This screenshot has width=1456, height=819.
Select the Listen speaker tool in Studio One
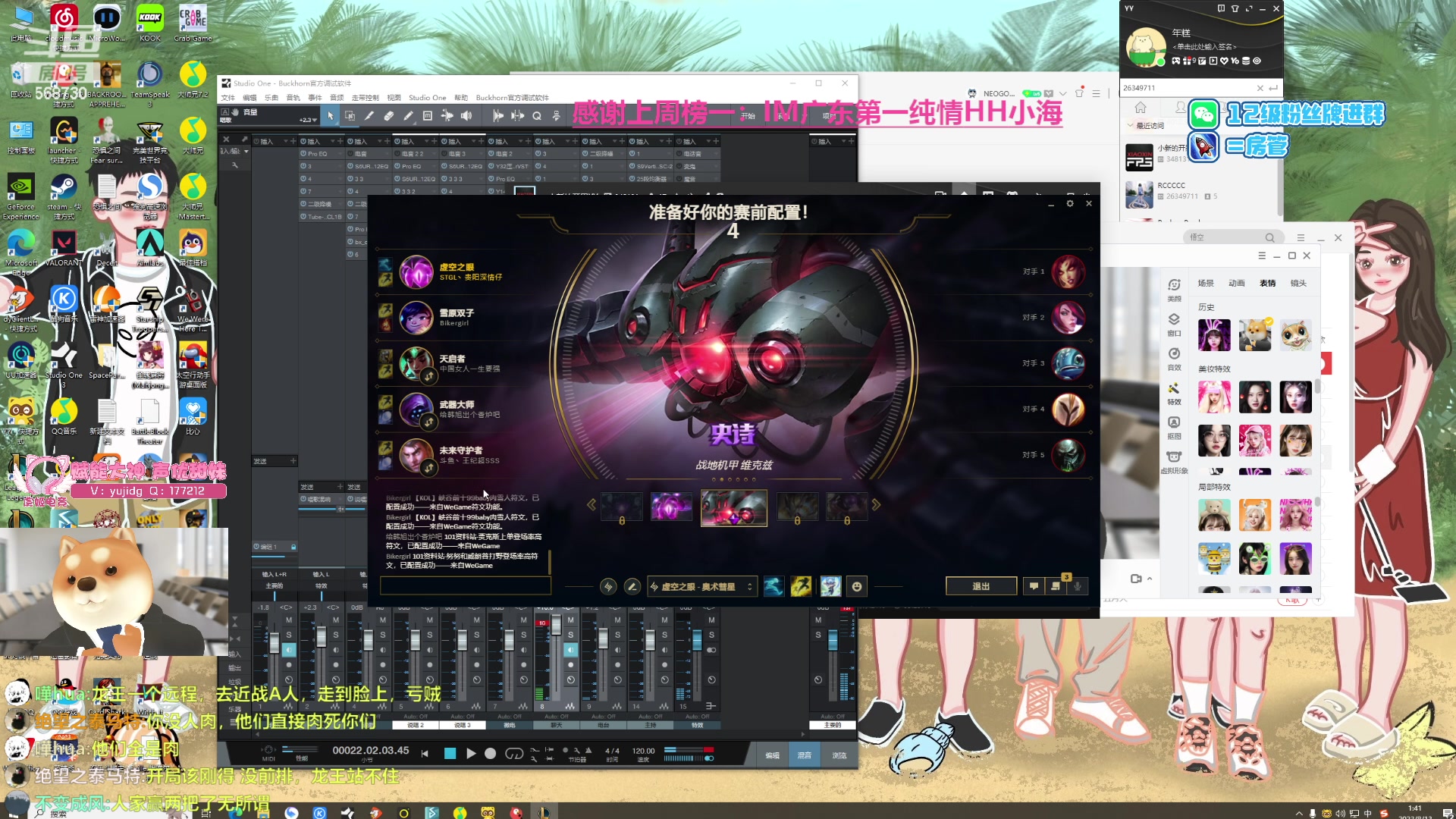[466, 116]
